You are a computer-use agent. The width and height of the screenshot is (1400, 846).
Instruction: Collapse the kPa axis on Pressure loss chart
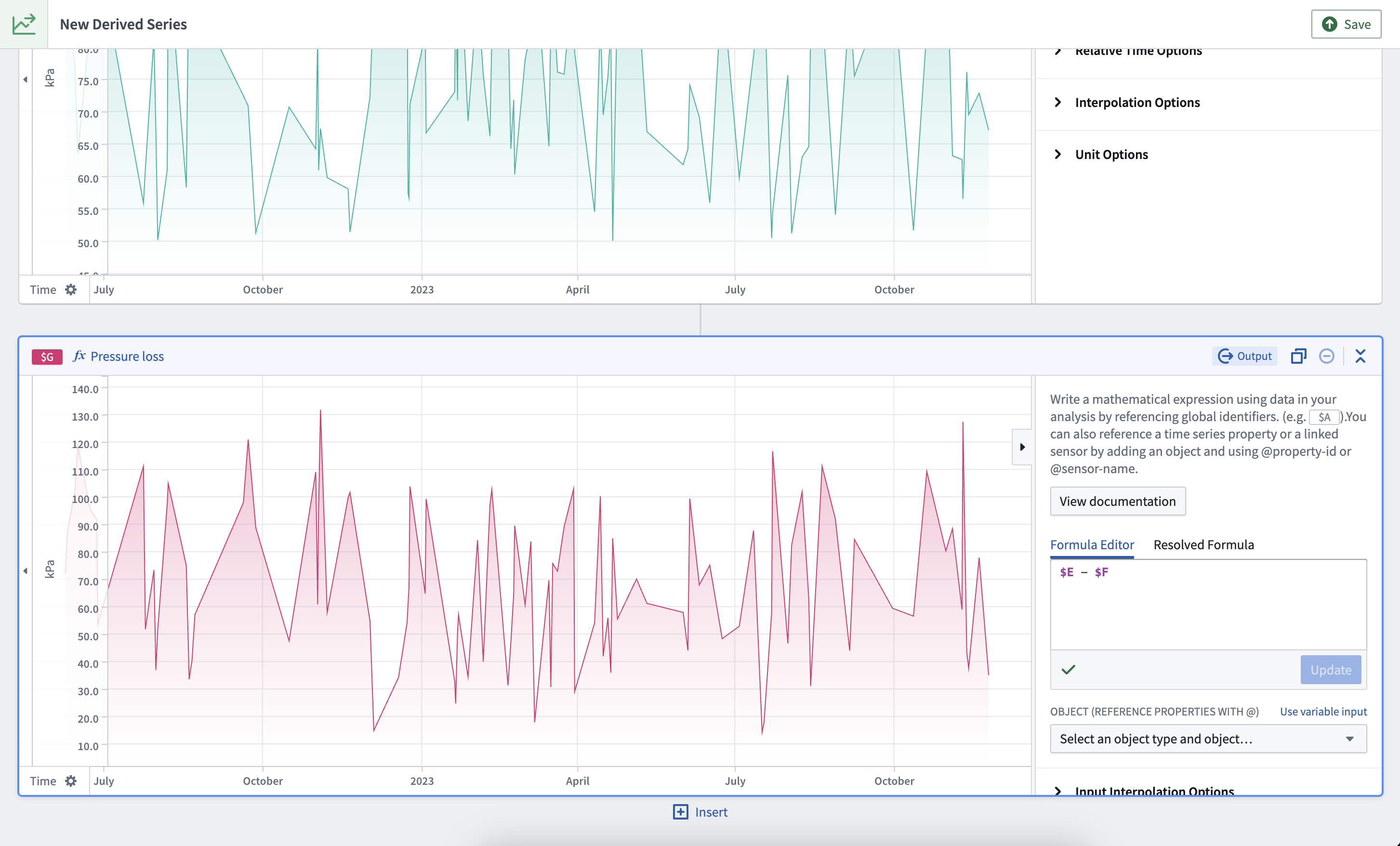[x=25, y=570]
